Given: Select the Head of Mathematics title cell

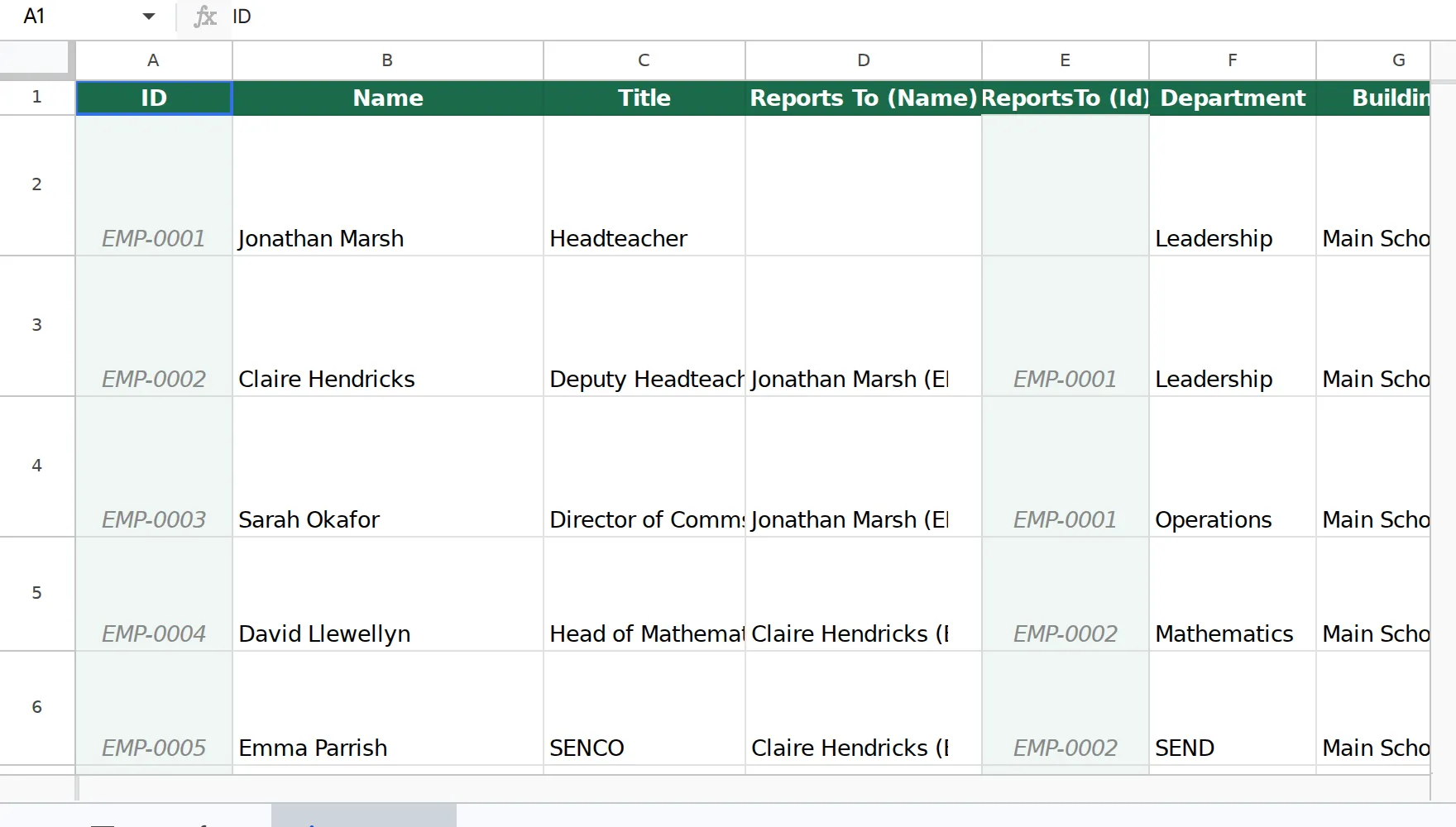Looking at the screenshot, I should [x=644, y=594].
